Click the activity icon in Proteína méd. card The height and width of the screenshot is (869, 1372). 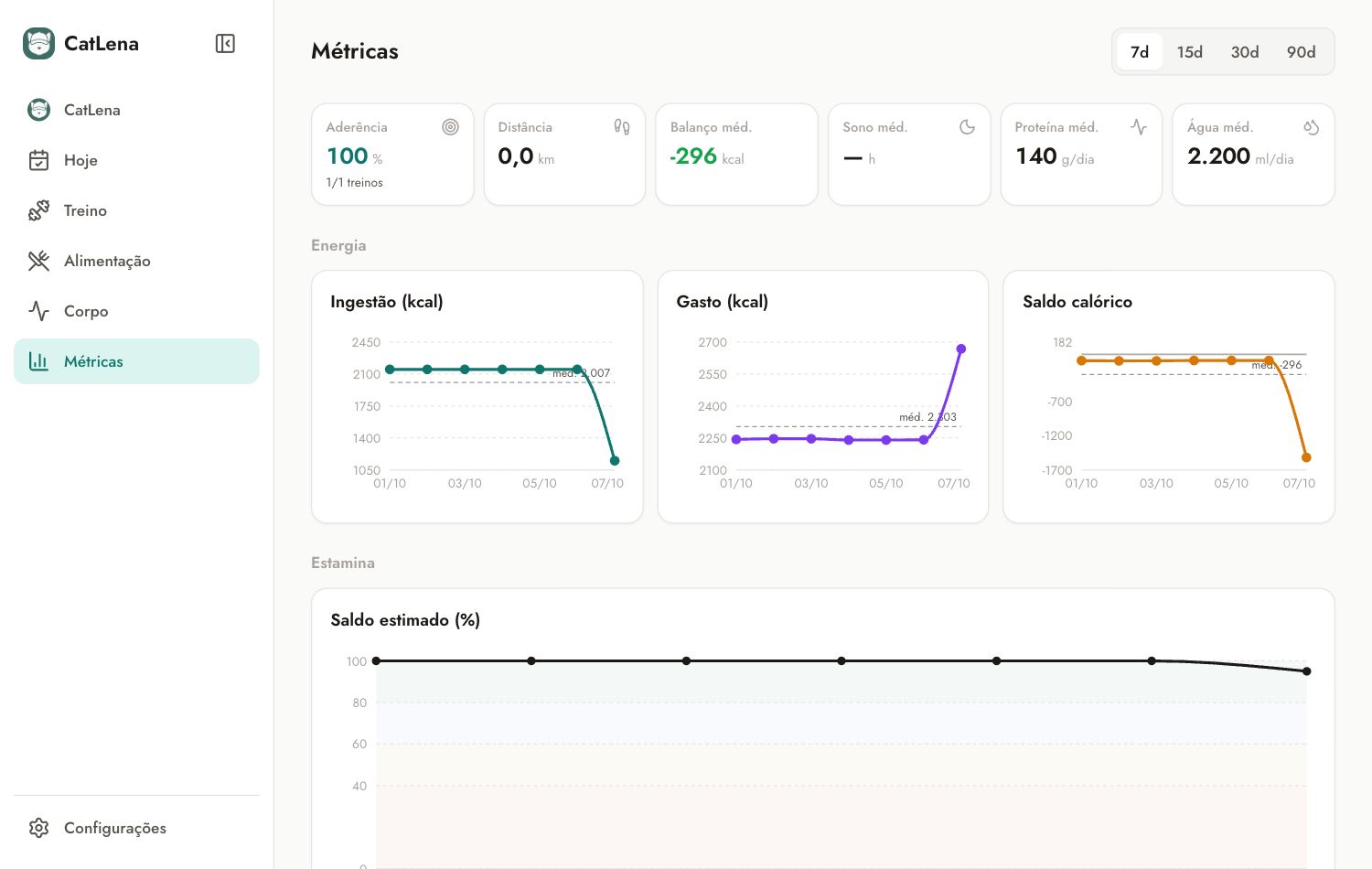click(x=1139, y=127)
